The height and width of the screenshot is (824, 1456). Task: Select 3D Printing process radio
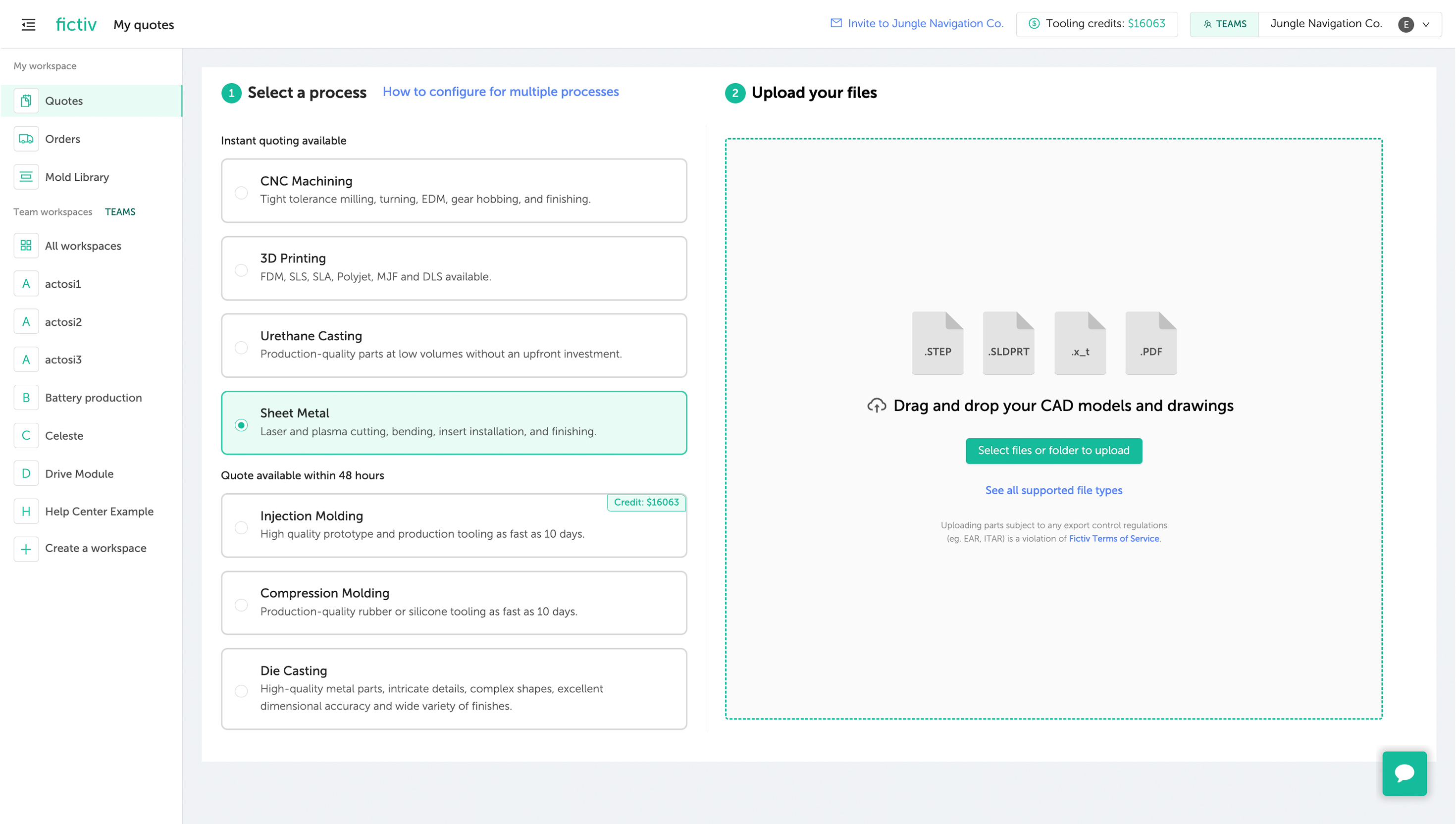pyautogui.click(x=241, y=270)
